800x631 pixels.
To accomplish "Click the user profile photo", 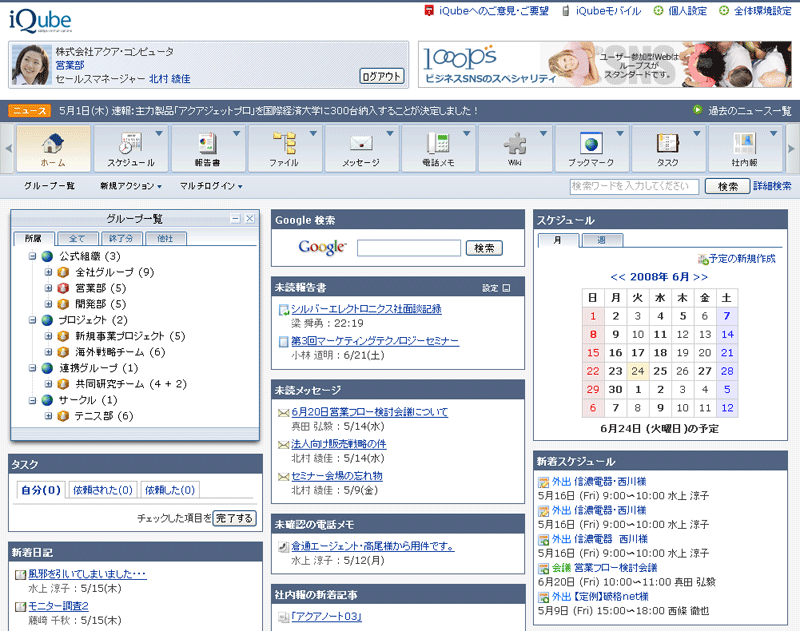I will click(x=31, y=65).
